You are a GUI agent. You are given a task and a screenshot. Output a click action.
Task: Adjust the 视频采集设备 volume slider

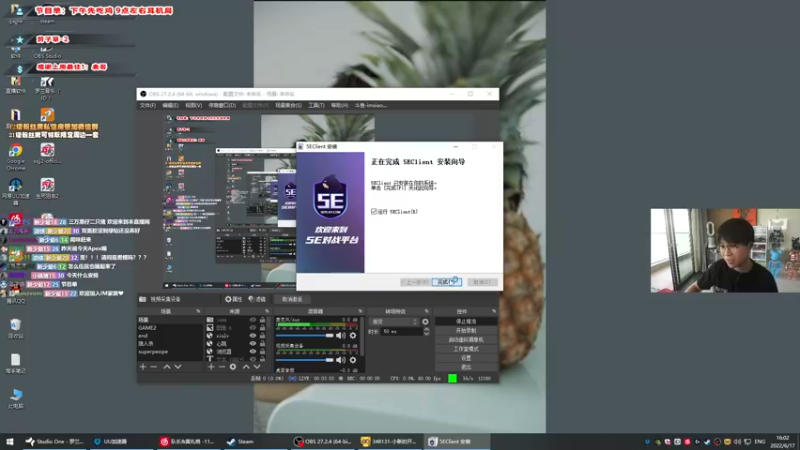point(305,360)
